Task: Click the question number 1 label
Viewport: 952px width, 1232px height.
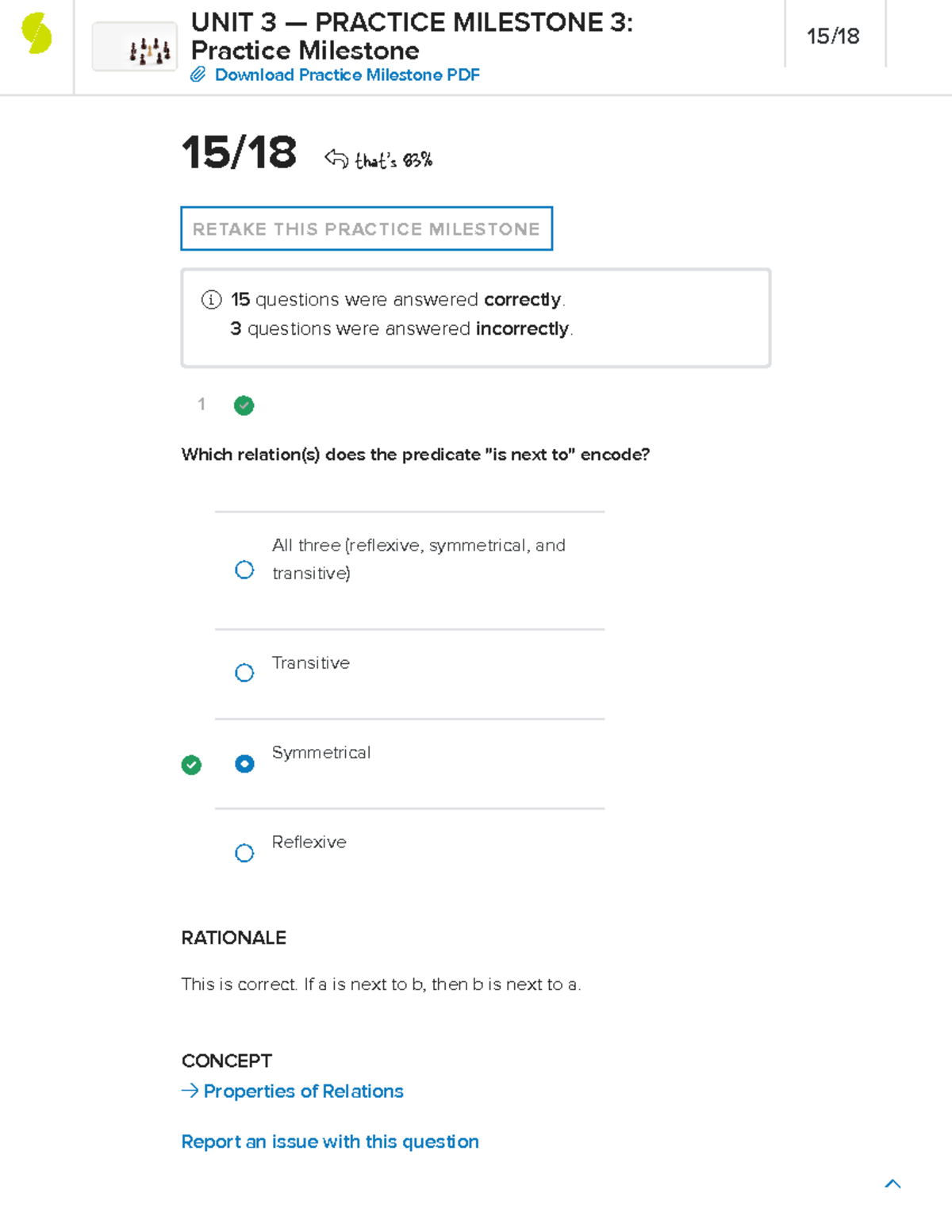Action: coord(202,405)
